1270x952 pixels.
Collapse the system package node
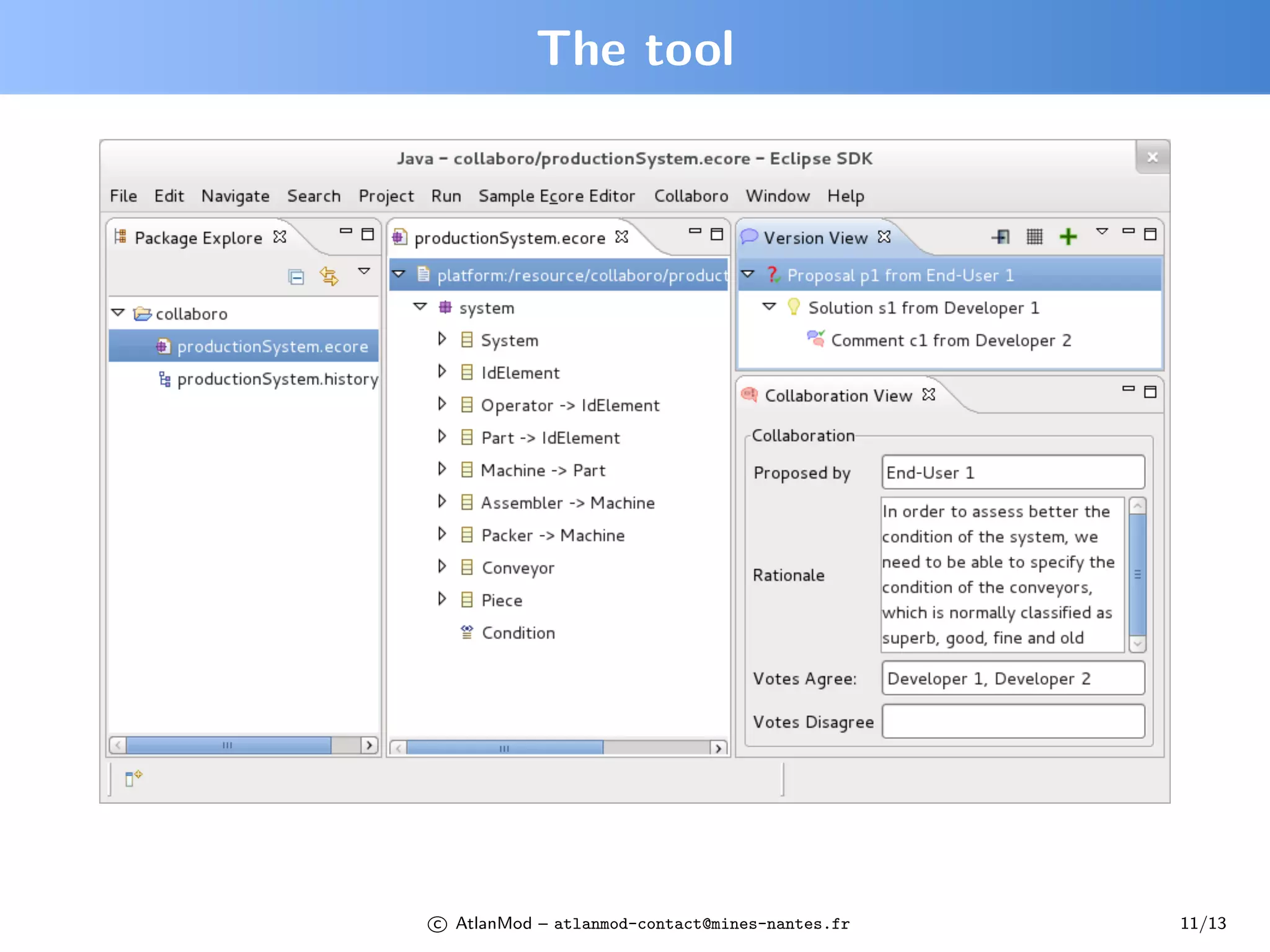pos(420,306)
